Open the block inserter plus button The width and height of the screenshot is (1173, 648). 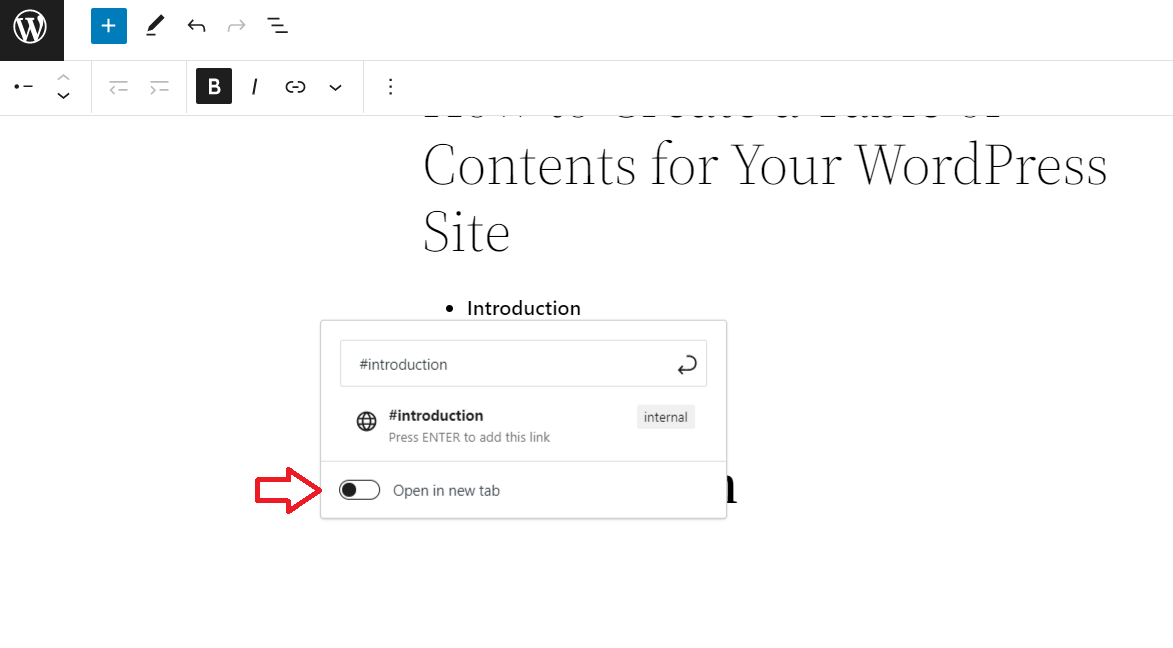[108, 26]
